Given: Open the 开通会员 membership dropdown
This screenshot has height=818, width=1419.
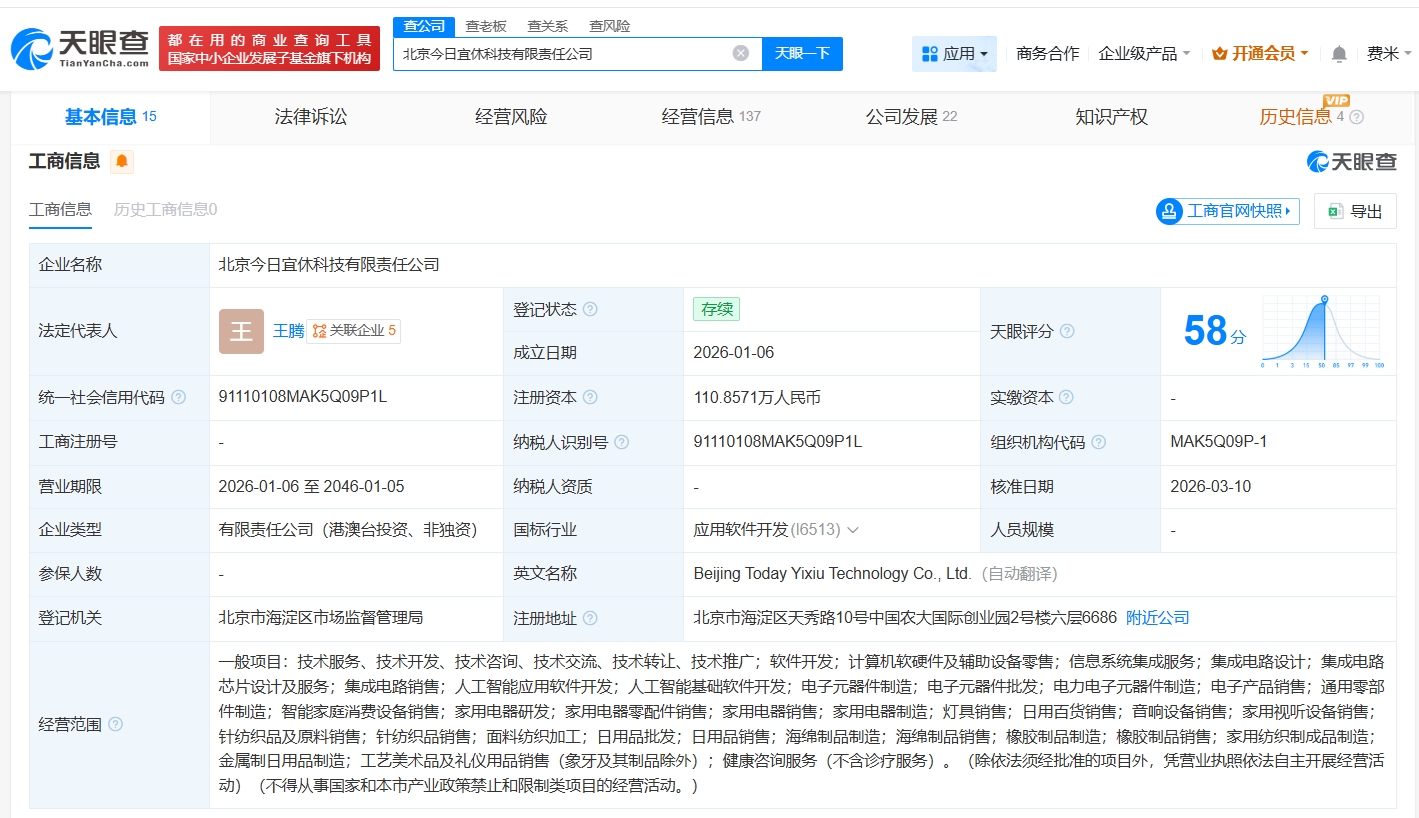Looking at the screenshot, I should (1260, 54).
